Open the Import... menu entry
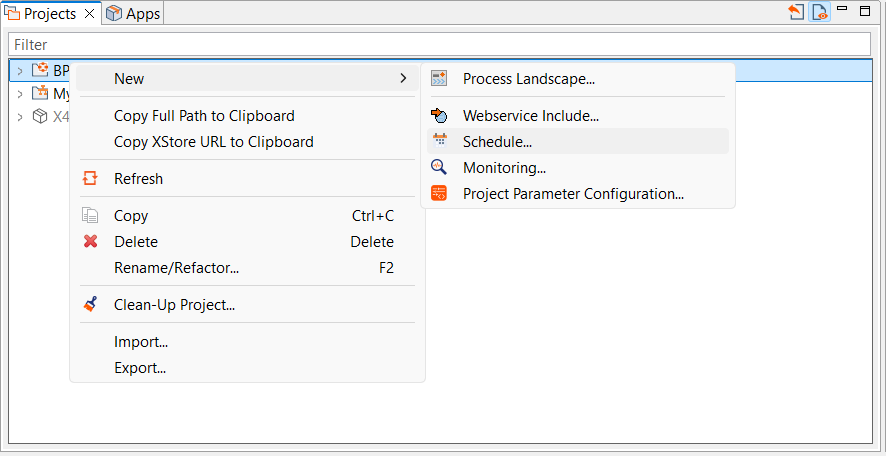 point(141,342)
